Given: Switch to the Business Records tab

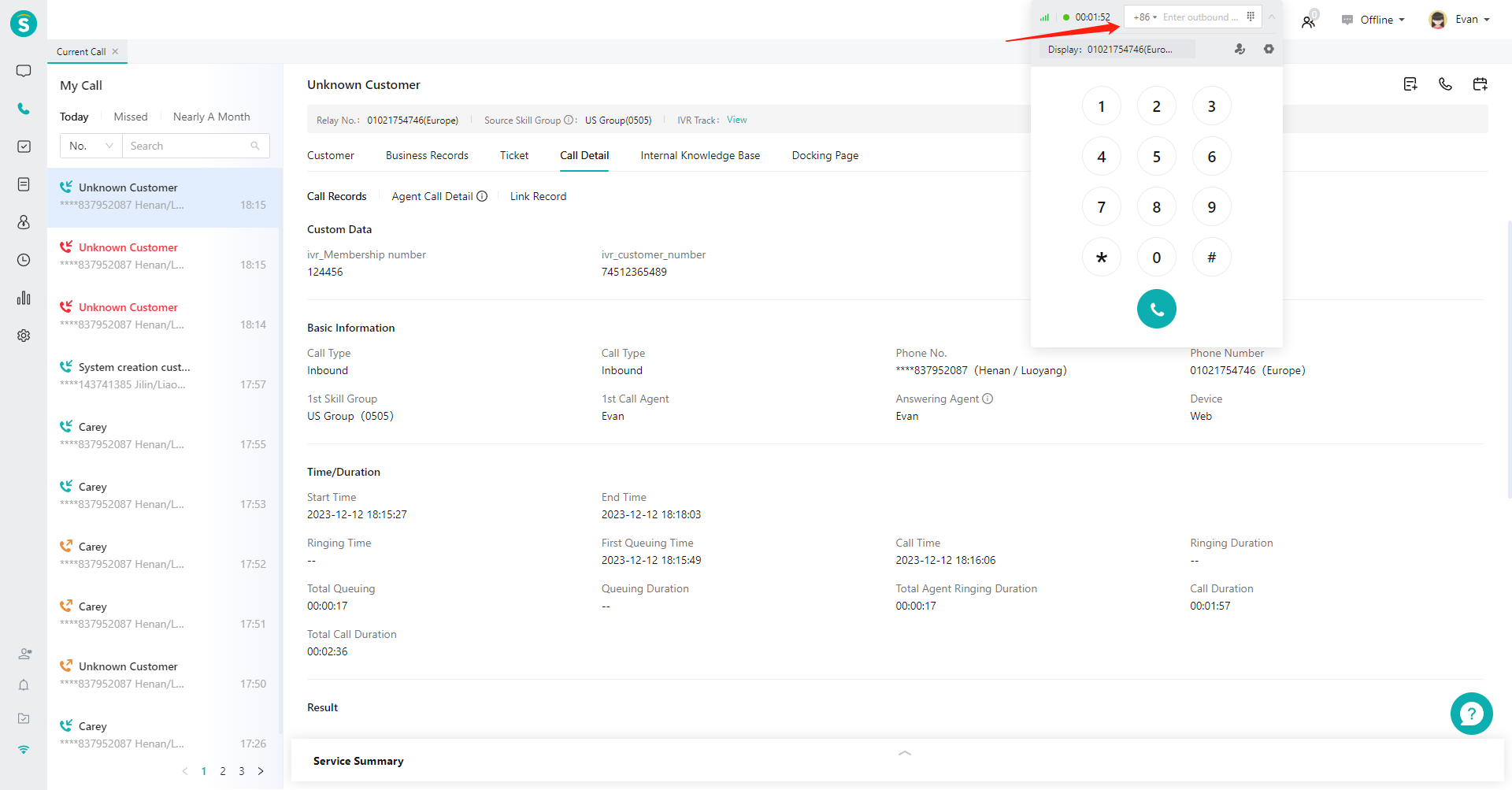Looking at the screenshot, I should (427, 155).
